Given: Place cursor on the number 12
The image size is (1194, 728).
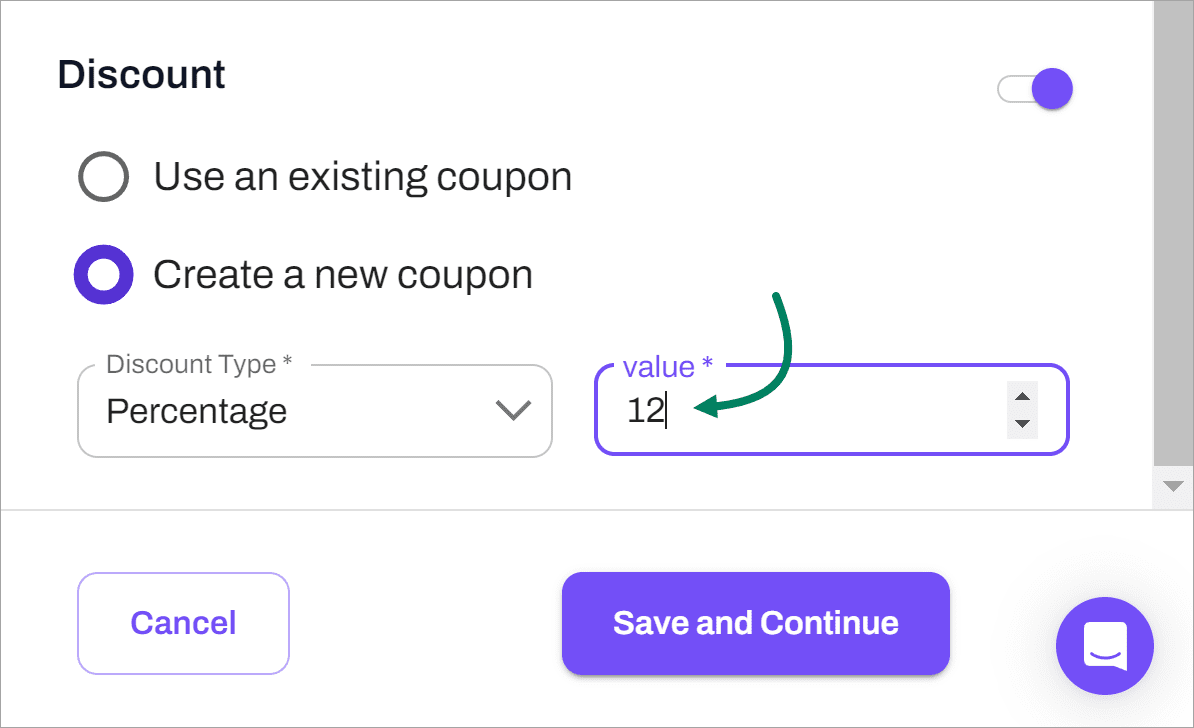Looking at the screenshot, I should point(645,411).
